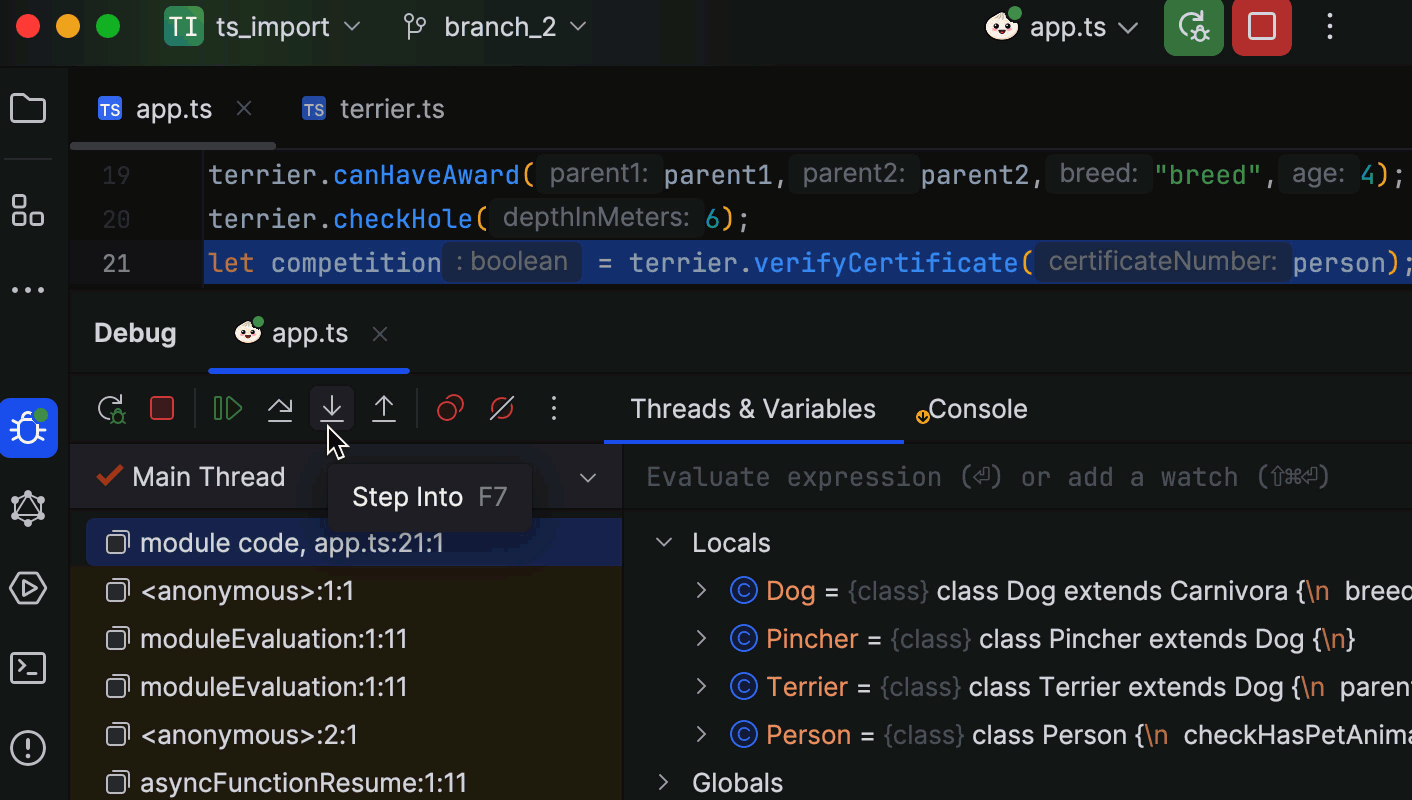
Task: Open the Terminal tool window
Action: [28, 668]
